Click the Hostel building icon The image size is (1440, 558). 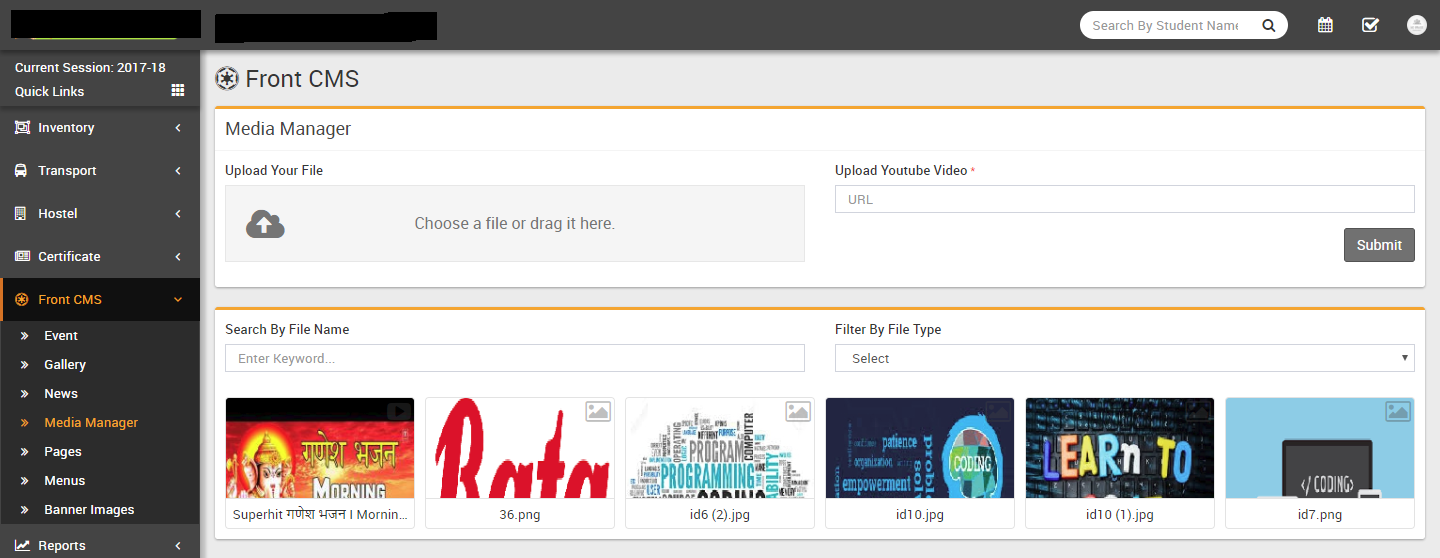coord(22,214)
